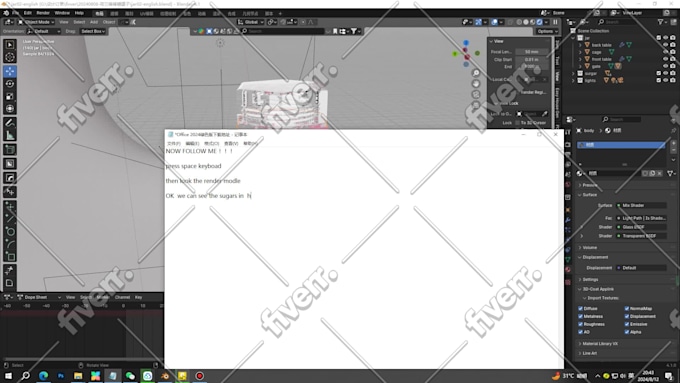Open Microsoft Edge from taskbar
Screen dimensions: 680x383
[x=43, y=376]
